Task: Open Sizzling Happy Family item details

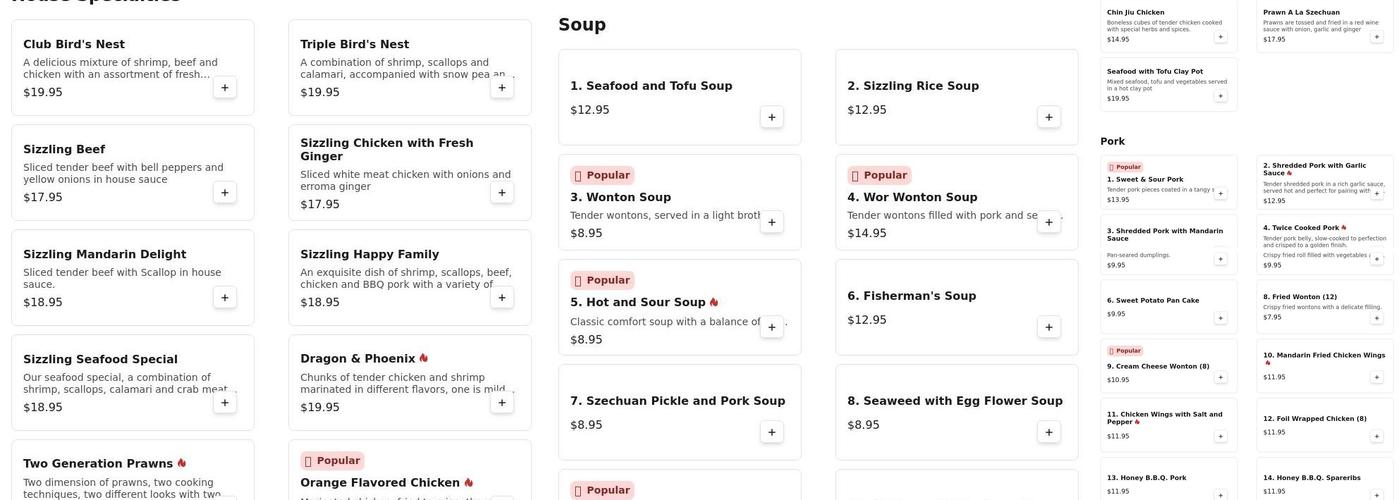Action: click(x=370, y=255)
